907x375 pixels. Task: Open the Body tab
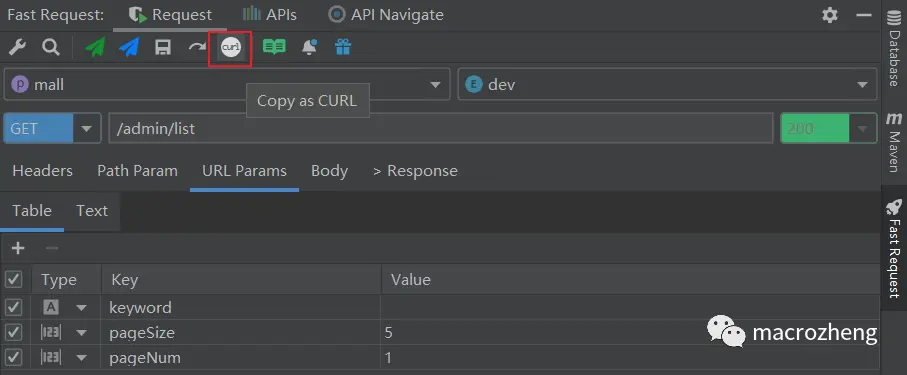[x=329, y=171]
